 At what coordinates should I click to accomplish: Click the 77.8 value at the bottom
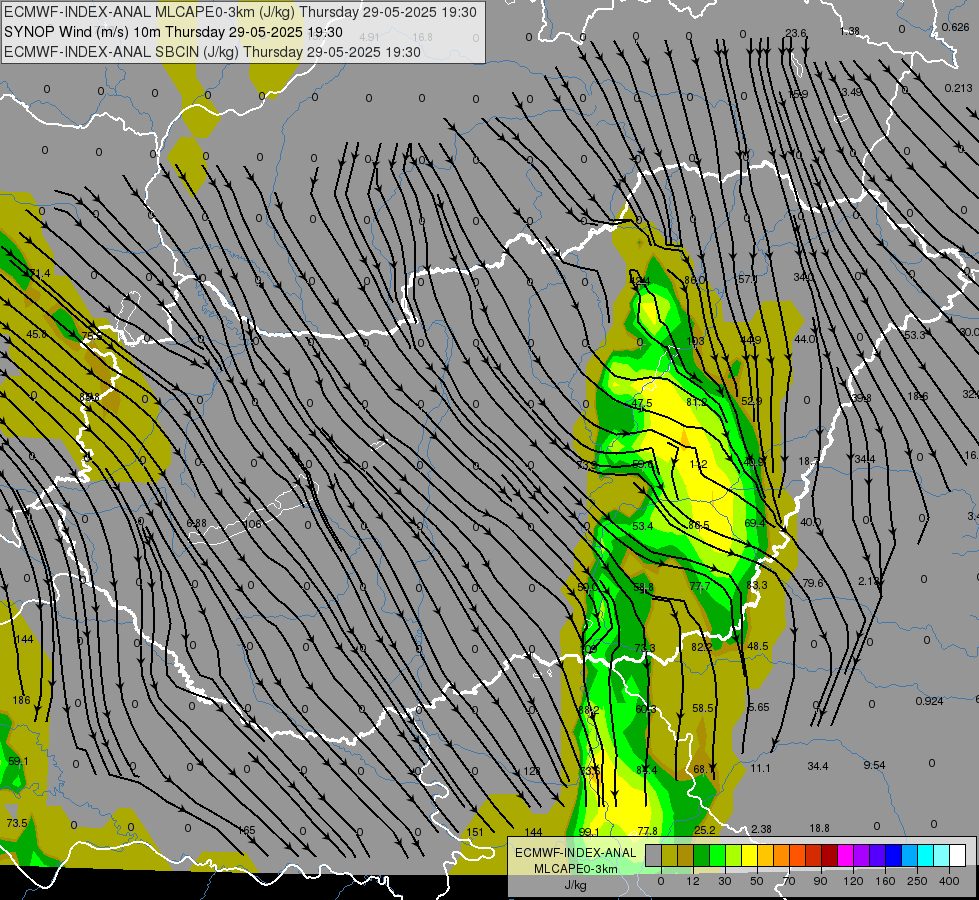tap(647, 831)
